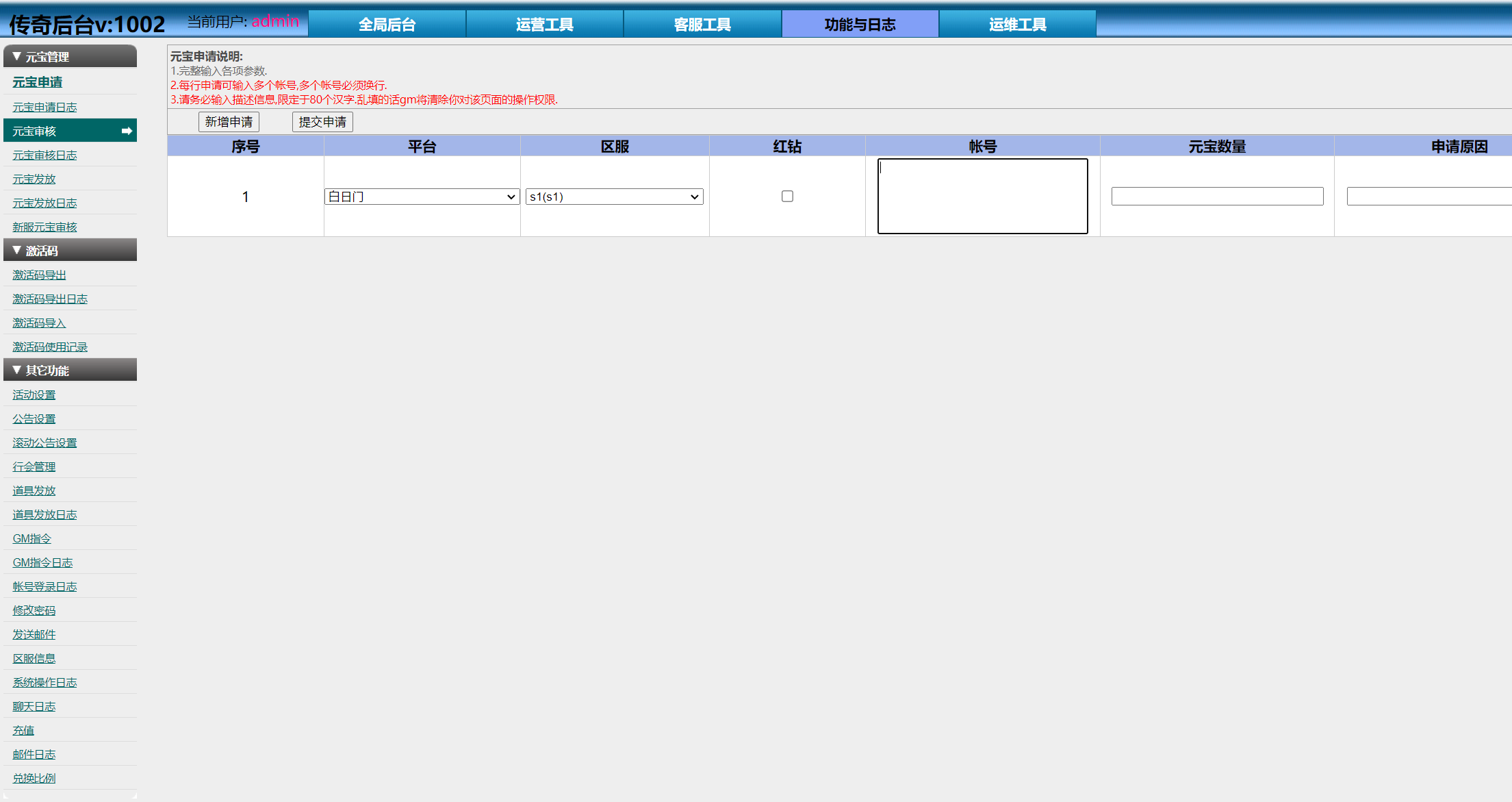The width and height of the screenshot is (1512, 802).
Task: Collapse the 激活码 section triangle
Action: point(16,251)
